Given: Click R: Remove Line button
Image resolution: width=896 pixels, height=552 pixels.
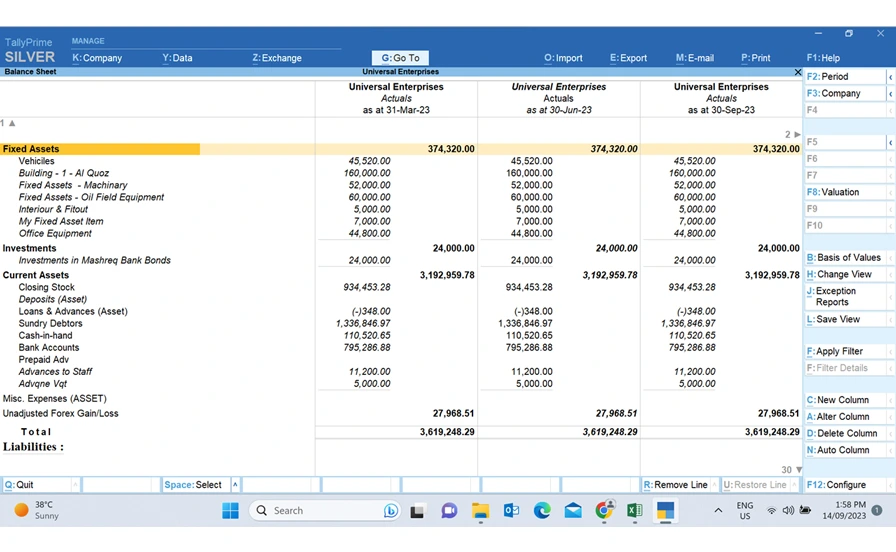Looking at the screenshot, I should click(x=675, y=485).
